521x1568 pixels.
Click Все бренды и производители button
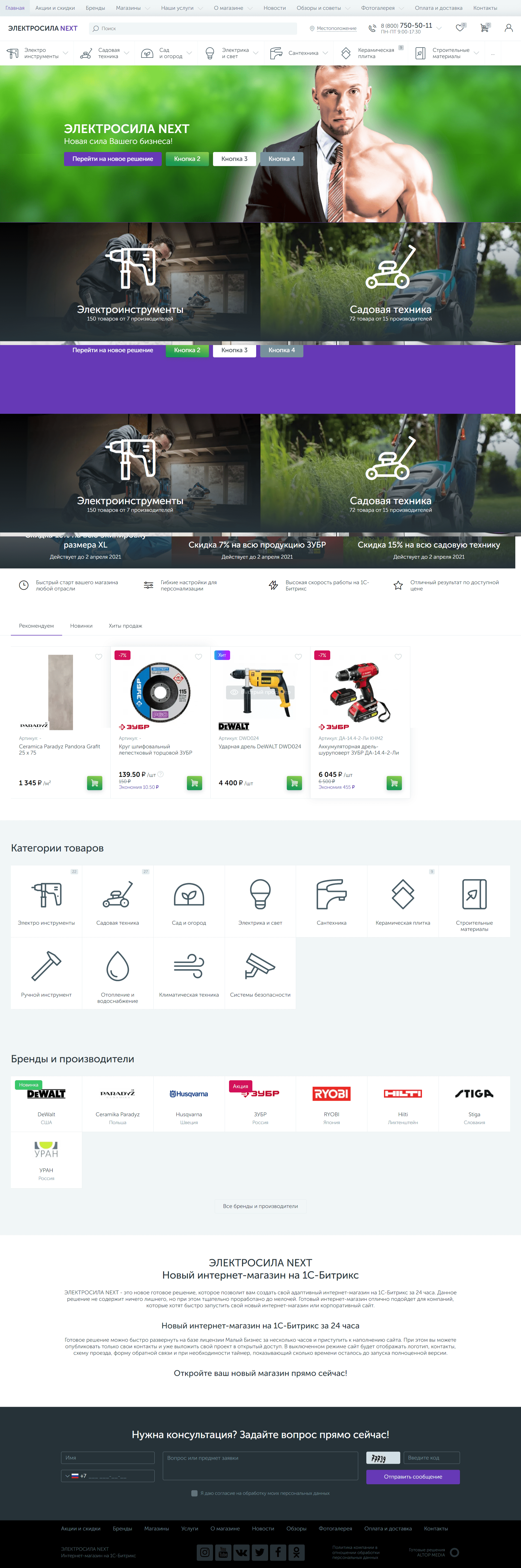click(260, 1206)
